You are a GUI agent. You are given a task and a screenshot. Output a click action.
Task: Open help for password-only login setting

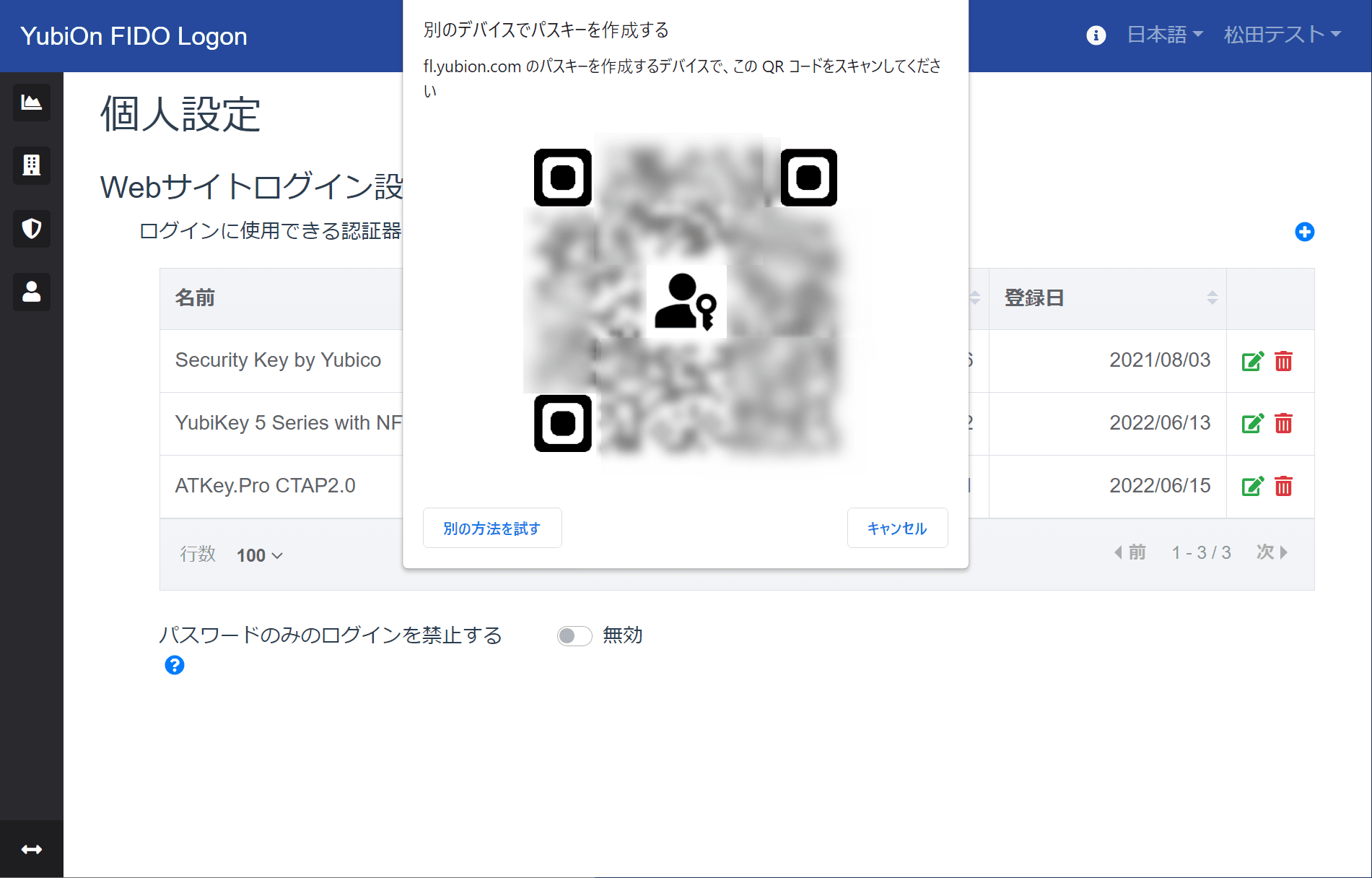[x=175, y=665]
